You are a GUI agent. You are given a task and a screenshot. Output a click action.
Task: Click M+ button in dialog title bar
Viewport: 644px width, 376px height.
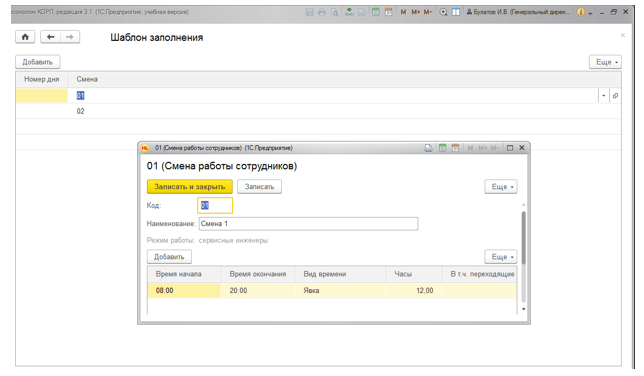[x=482, y=148]
